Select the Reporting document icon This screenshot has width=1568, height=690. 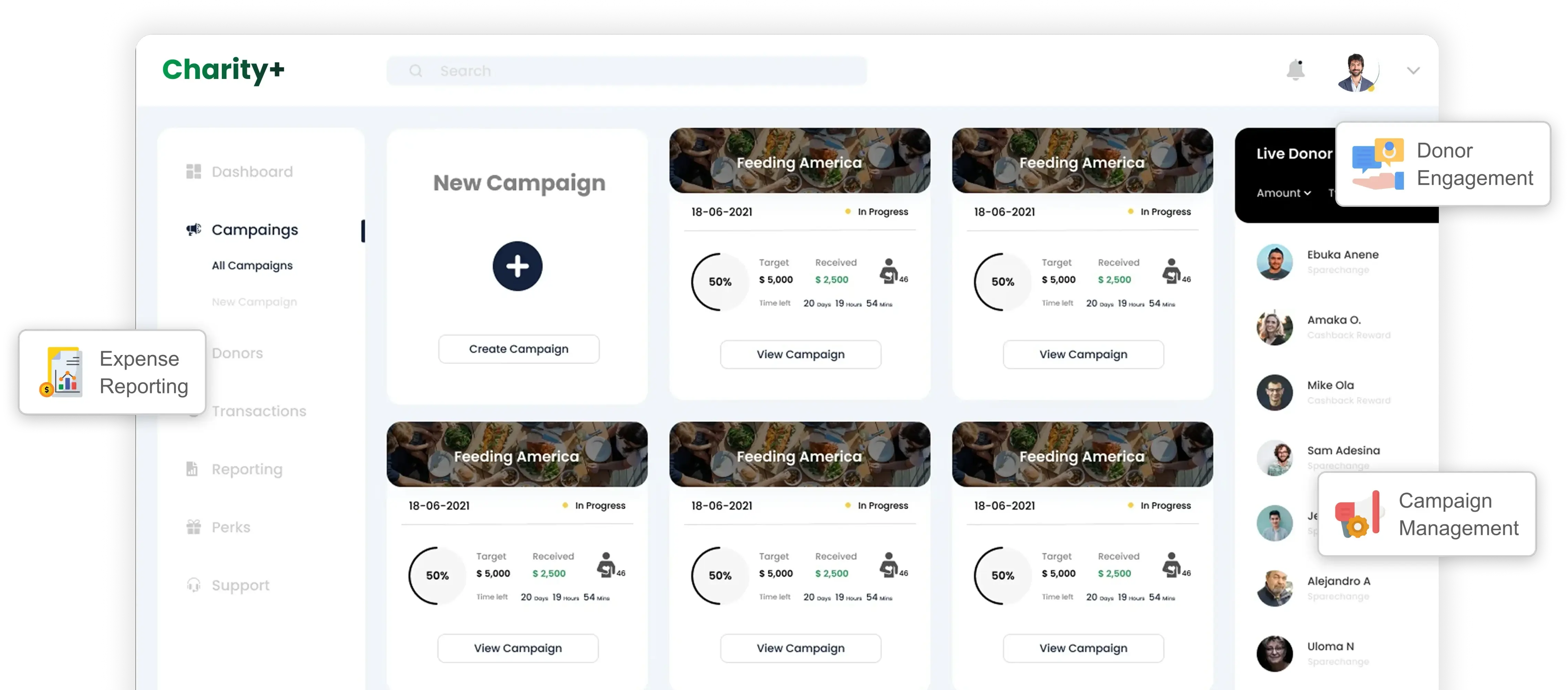tap(193, 469)
